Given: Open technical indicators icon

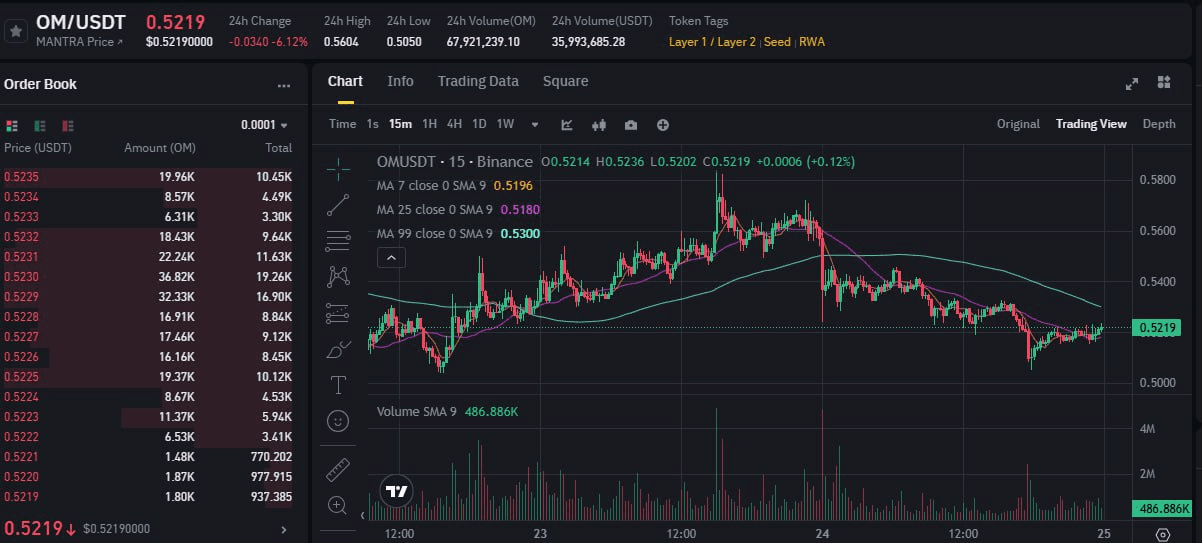Looking at the screenshot, I should (x=567, y=125).
